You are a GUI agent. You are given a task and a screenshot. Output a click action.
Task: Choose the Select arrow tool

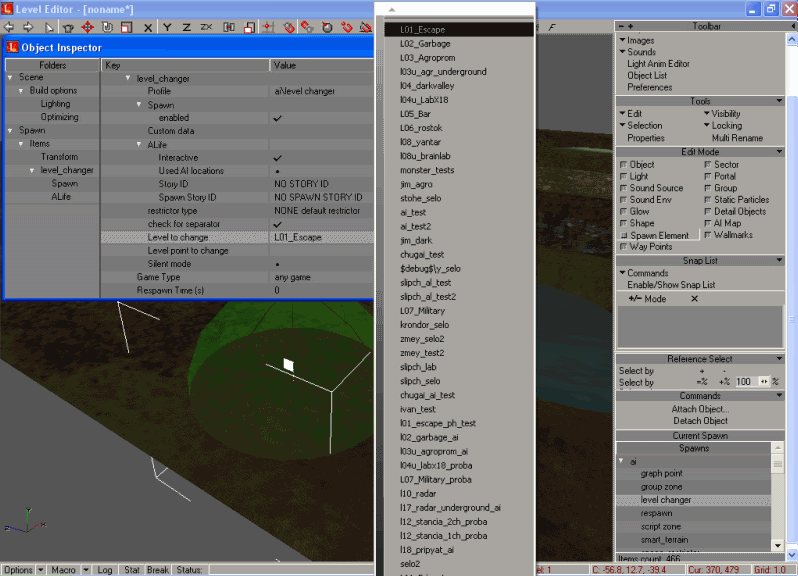pos(49,27)
